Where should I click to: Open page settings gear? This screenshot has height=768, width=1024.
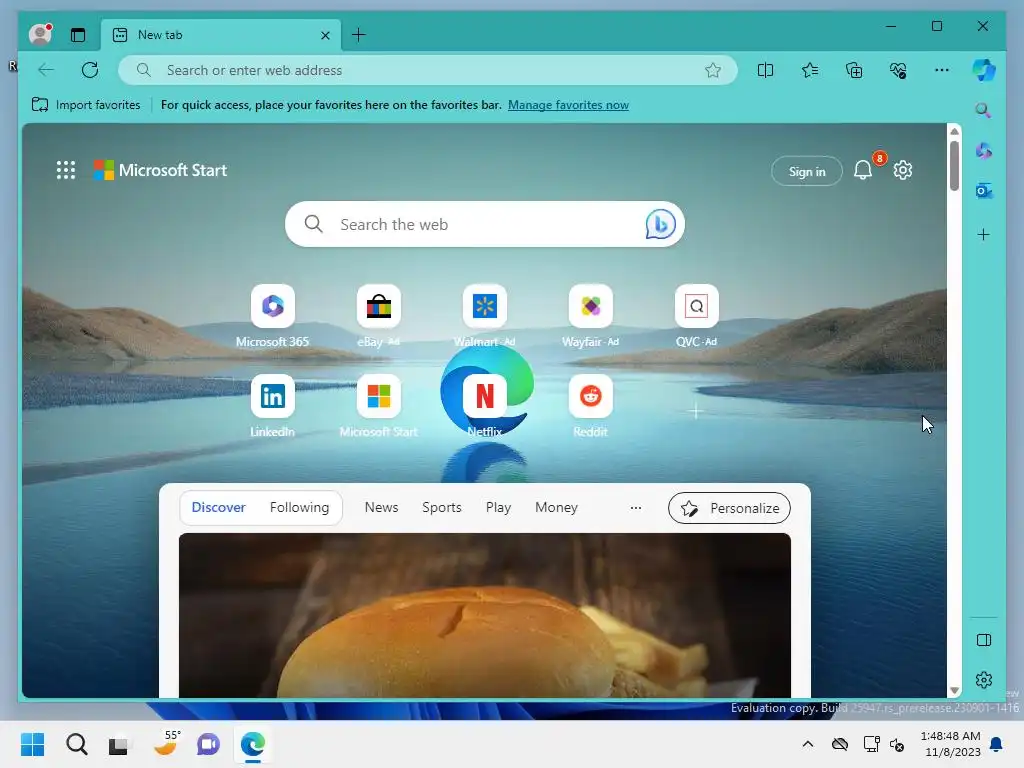[x=903, y=170]
